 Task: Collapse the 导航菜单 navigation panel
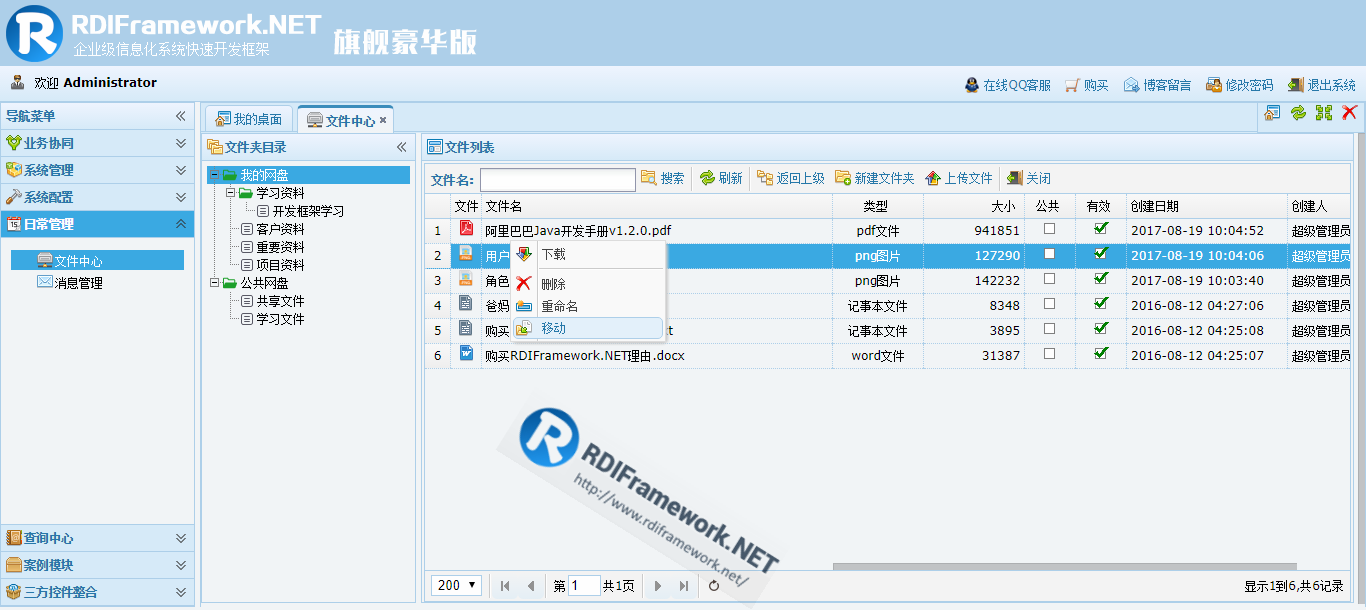coord(181,116)
